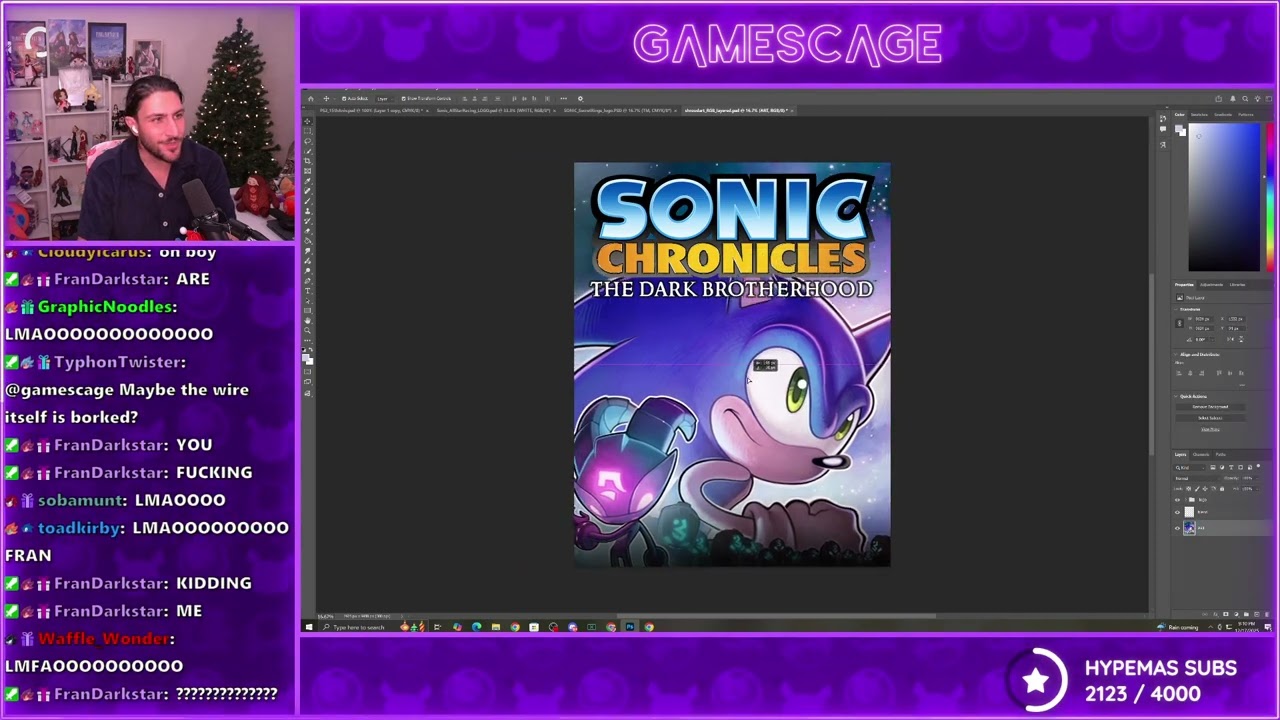1280x720 pixels.
Task: Hide the logo group layer
Action: point(1177,499)
